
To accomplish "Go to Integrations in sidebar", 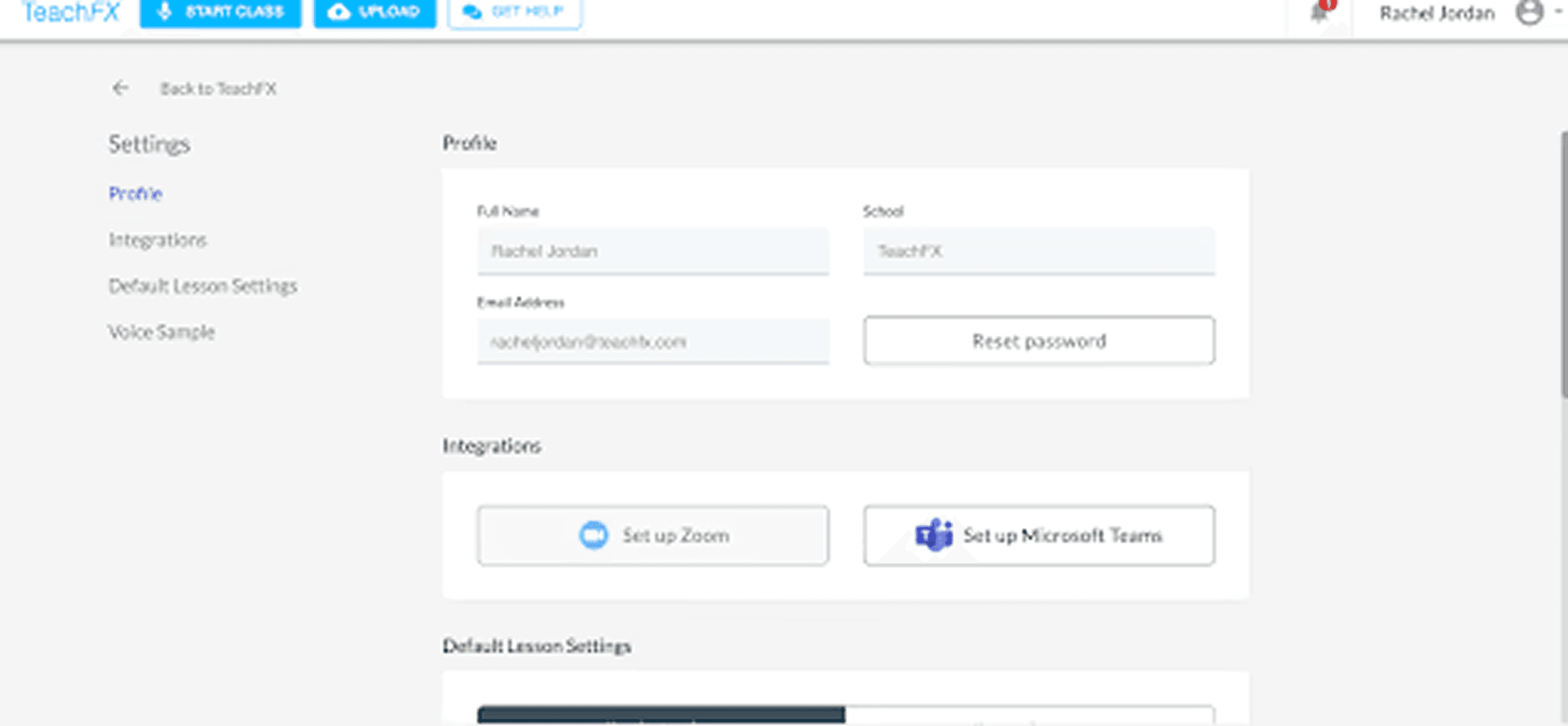I will point(157,240).
